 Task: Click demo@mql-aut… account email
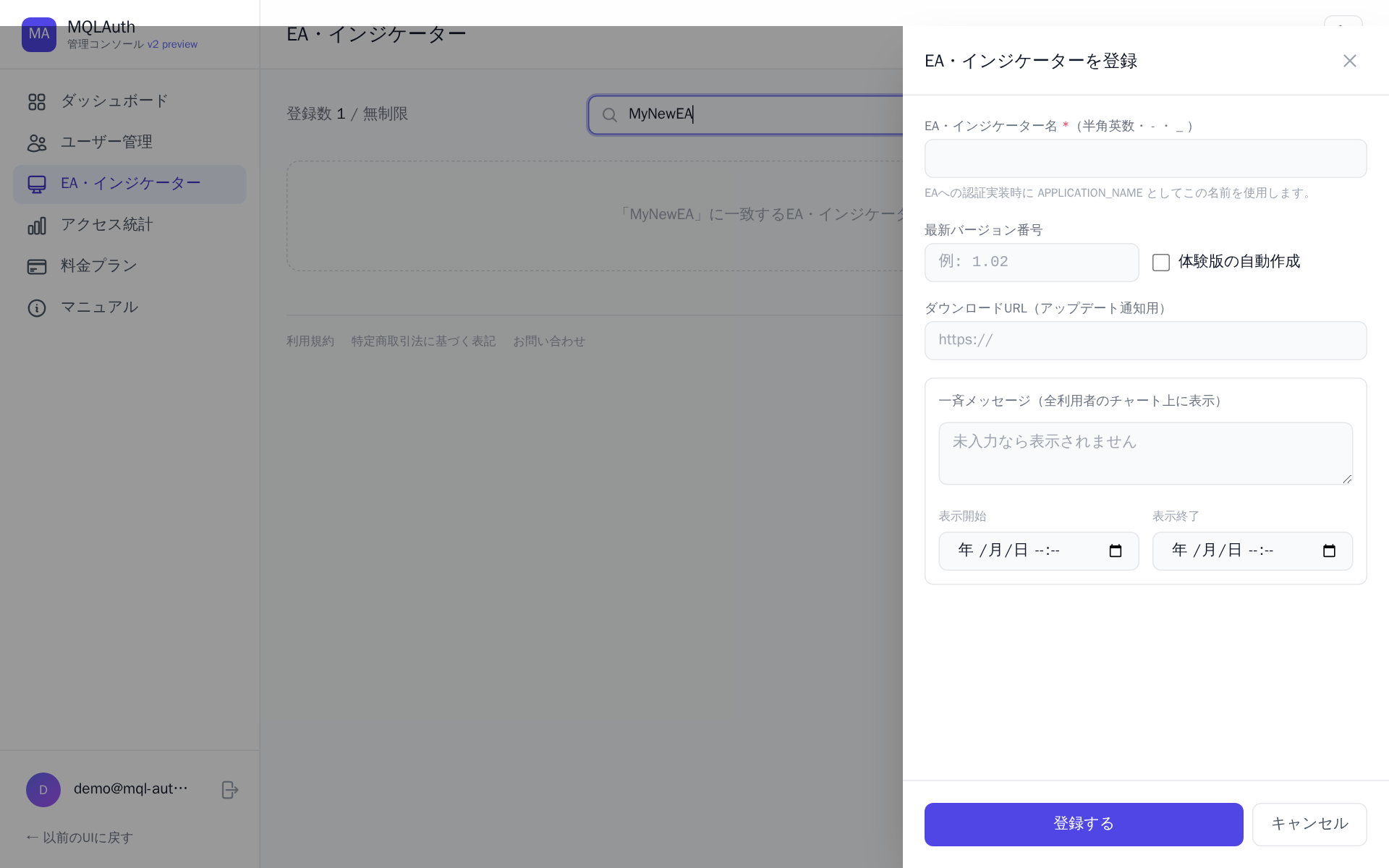tap(131, 788)
